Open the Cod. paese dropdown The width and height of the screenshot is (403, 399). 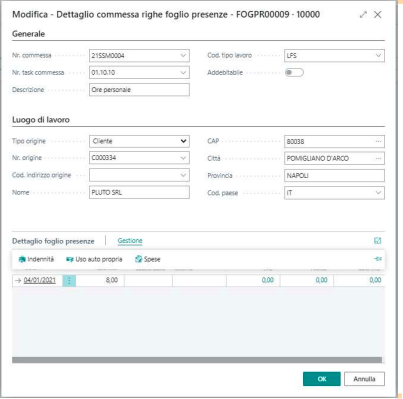pyautogui.click(x=378, y=193)
